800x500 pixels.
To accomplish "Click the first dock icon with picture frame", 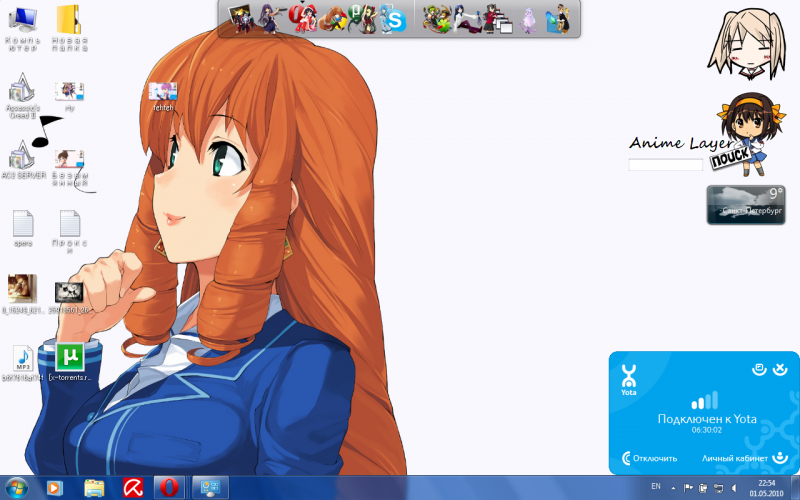I will tap(240, 19).
